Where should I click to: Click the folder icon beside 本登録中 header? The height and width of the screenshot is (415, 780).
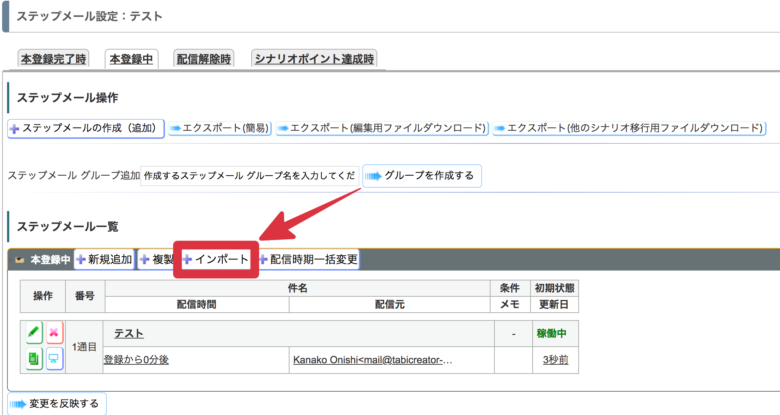[20, 260]
